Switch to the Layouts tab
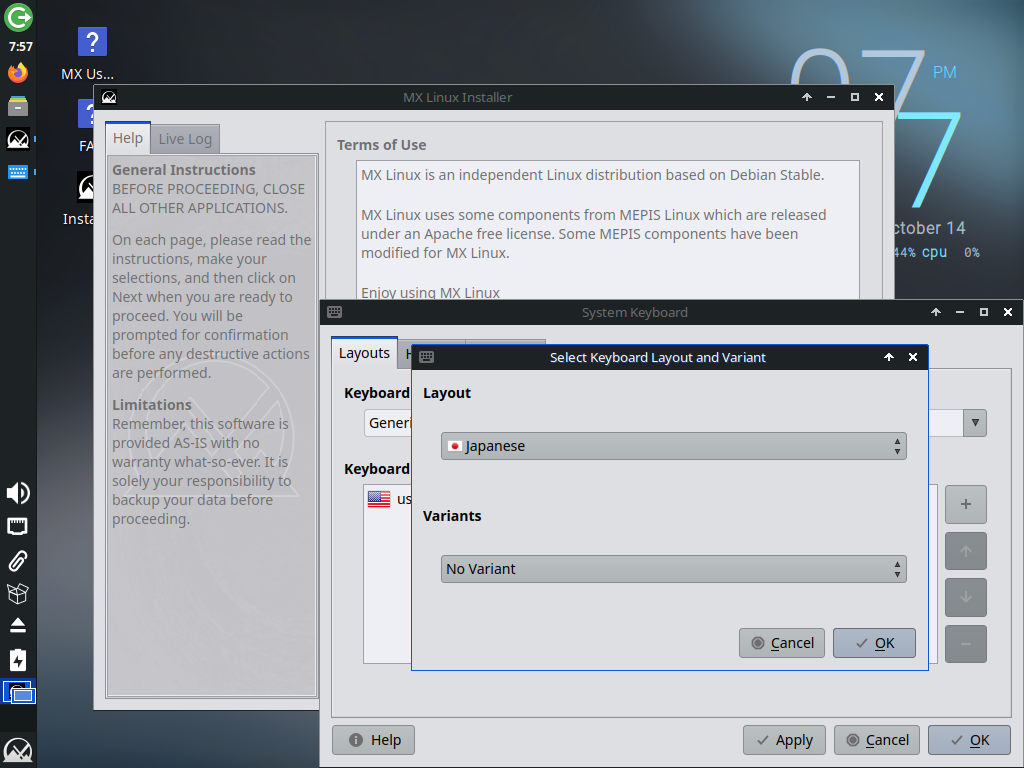Image resolution: width=1024 pixels, height=768 pixels. pyautogui.click(x=364, y=353)
